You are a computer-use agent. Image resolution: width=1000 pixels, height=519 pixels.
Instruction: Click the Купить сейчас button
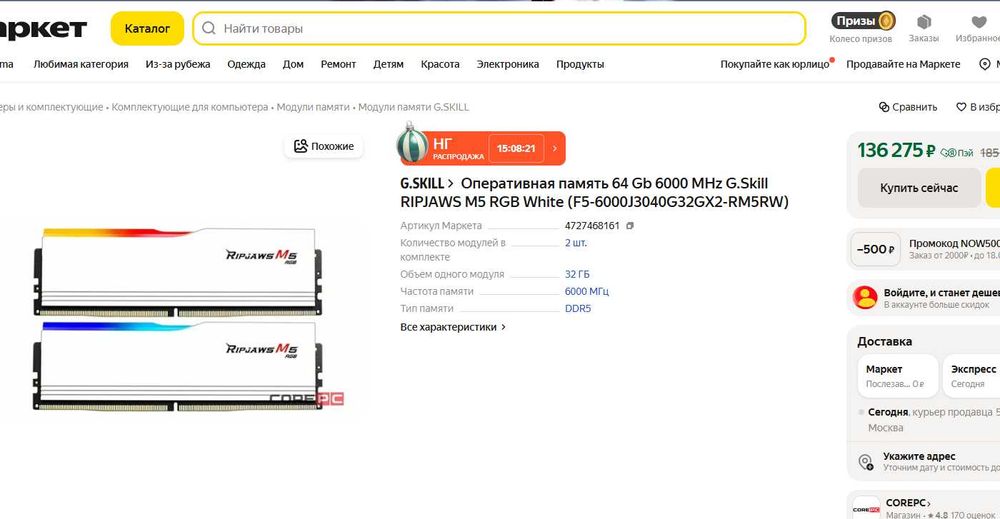point(919,188)
